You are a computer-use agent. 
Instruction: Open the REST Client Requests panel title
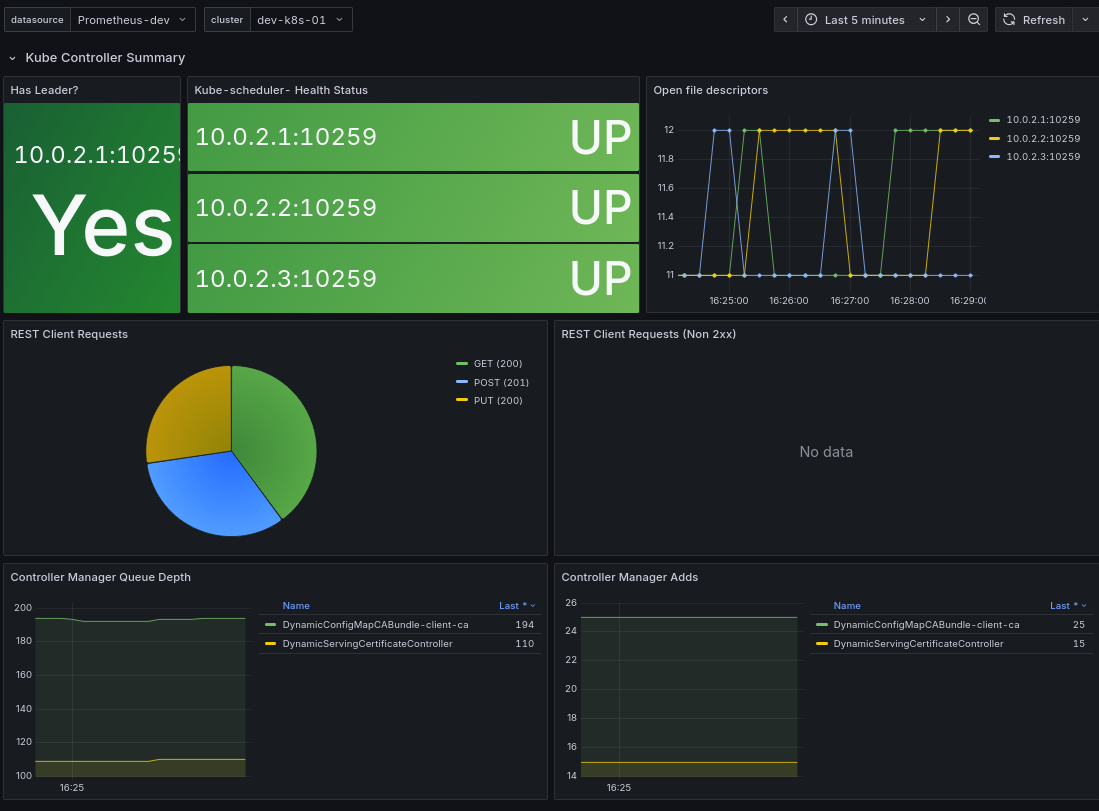(69, 334)
